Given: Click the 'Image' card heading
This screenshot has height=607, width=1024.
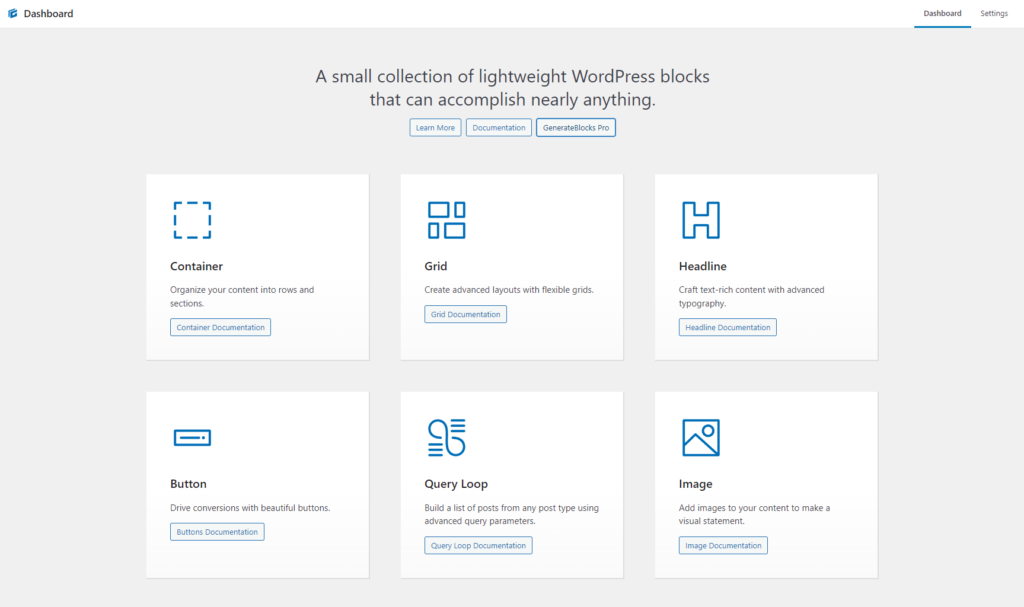Looking at the screenshot, I should [x=696, y=484].
